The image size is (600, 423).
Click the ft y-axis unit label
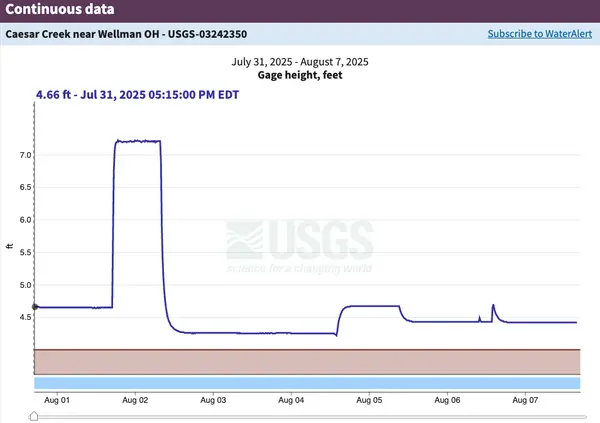click(x=11, y=247)
